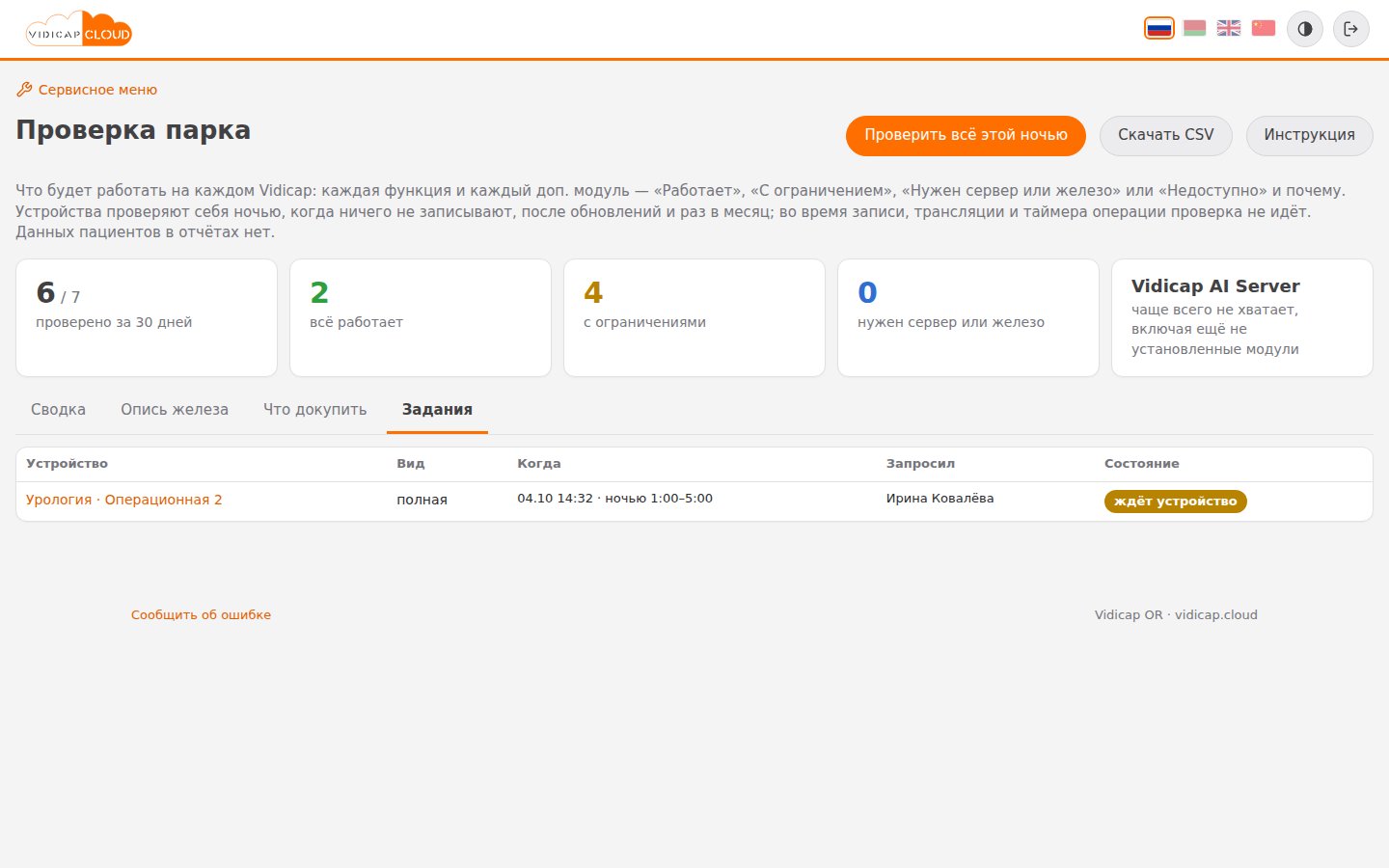Click the ждёт устройство status badge

pos(1176,502)
